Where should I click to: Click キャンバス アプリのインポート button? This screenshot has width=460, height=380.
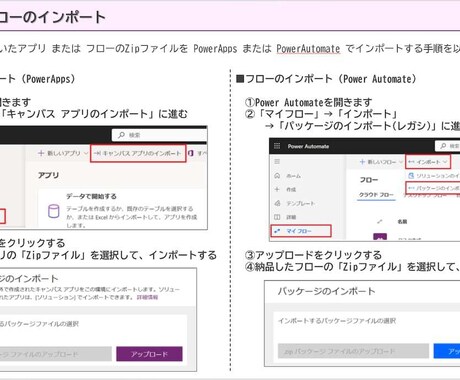tap(138, 153)
